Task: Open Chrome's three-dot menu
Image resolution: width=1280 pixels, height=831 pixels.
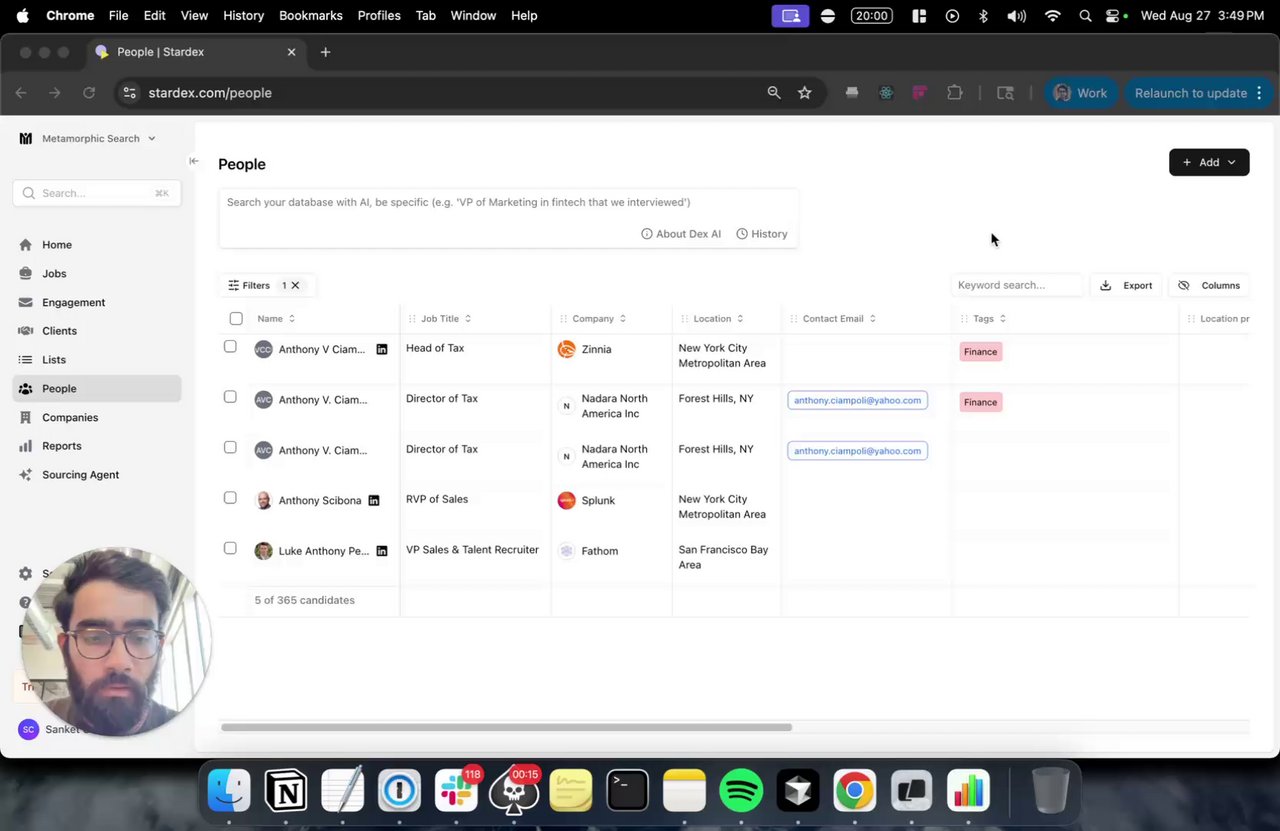Action: [1259, 93]
